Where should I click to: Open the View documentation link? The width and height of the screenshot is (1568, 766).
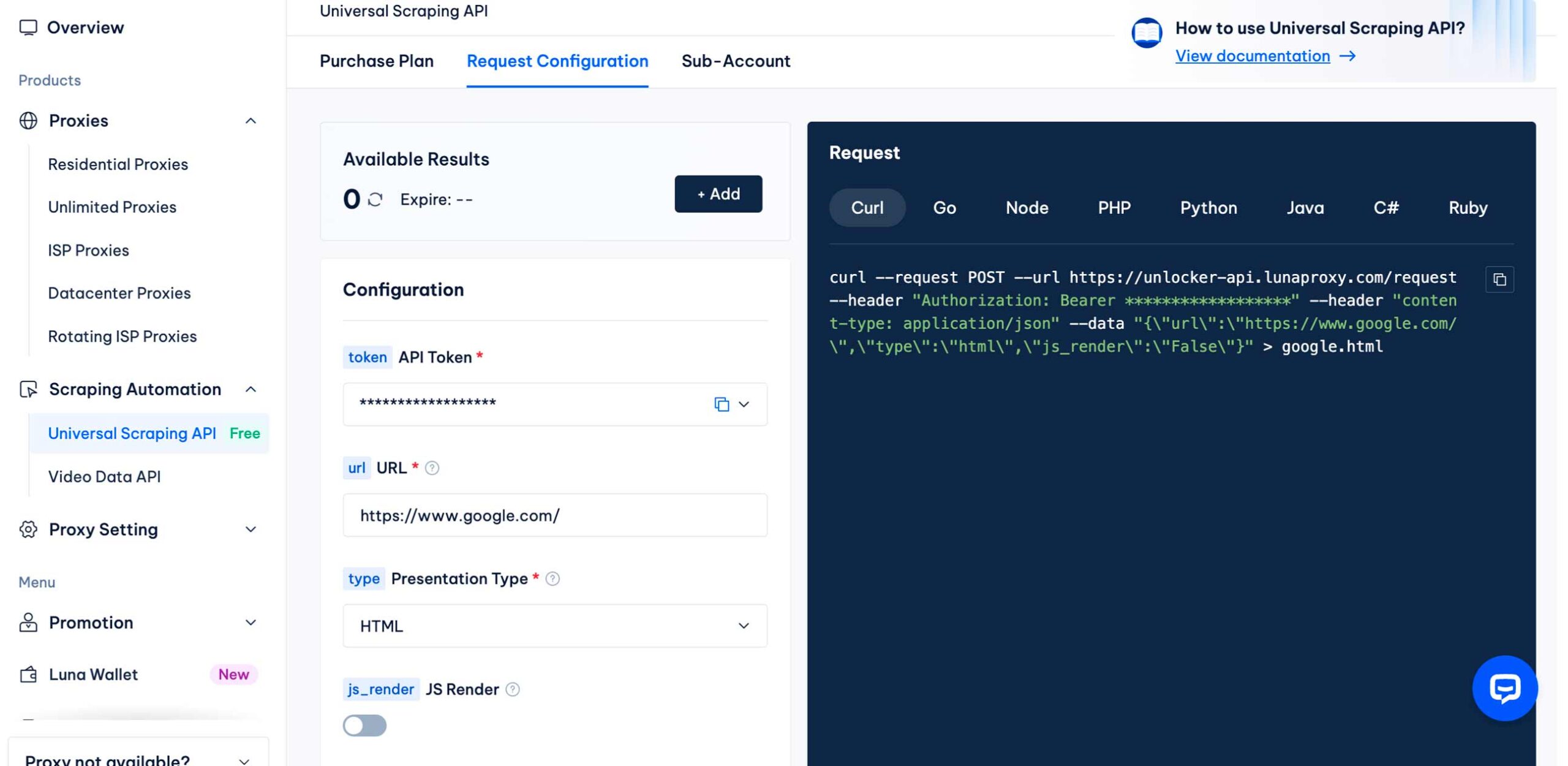(1252, 56)
